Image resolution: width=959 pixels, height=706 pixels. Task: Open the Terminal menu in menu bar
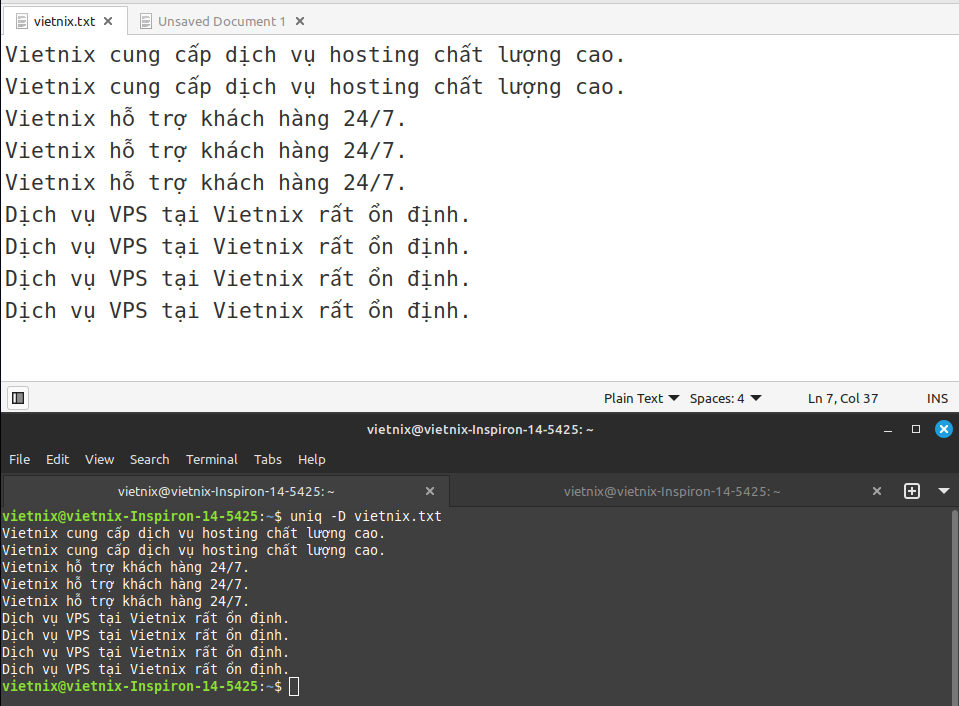211,459
